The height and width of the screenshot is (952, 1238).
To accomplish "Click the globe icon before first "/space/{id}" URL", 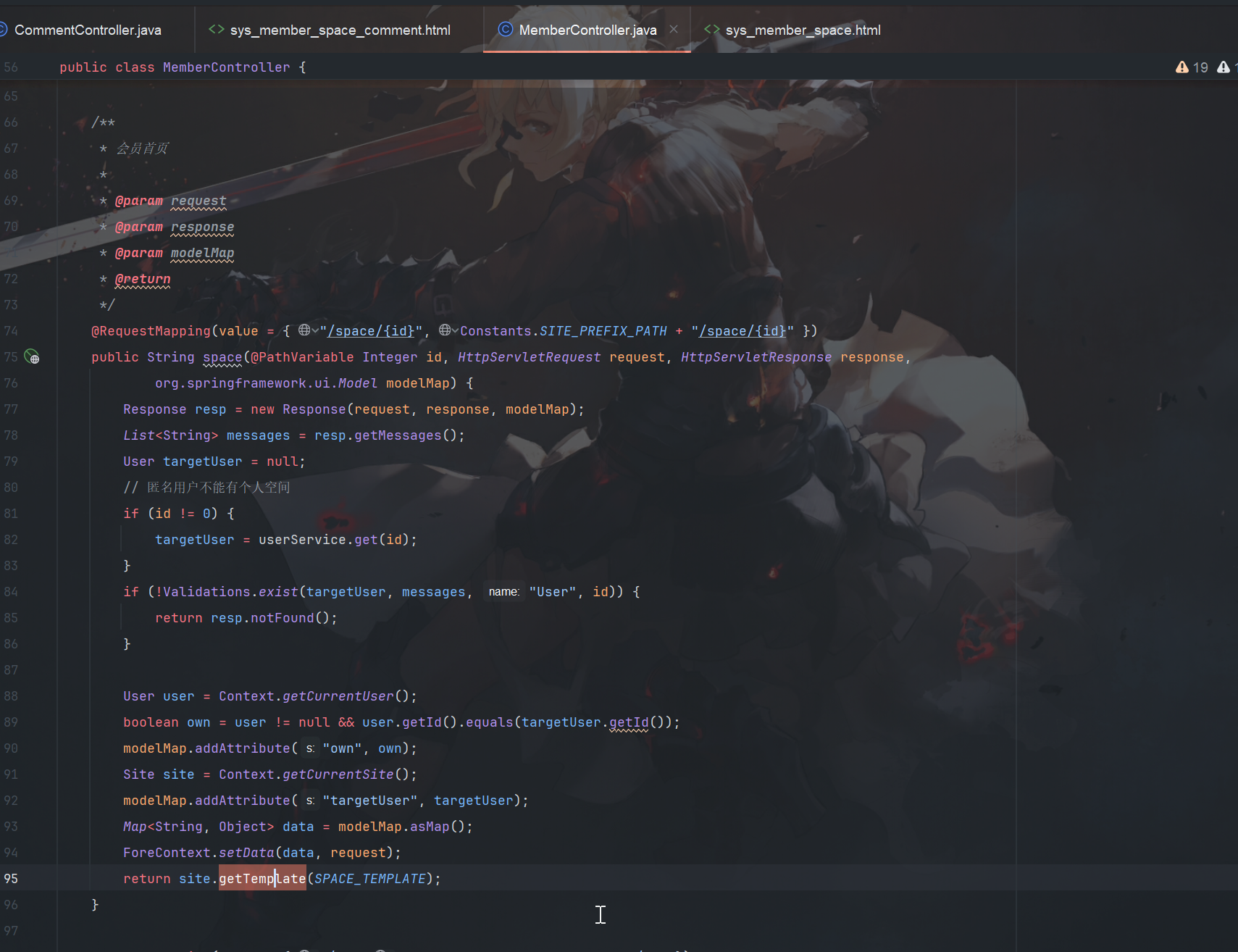I will (x=304, y=330).
